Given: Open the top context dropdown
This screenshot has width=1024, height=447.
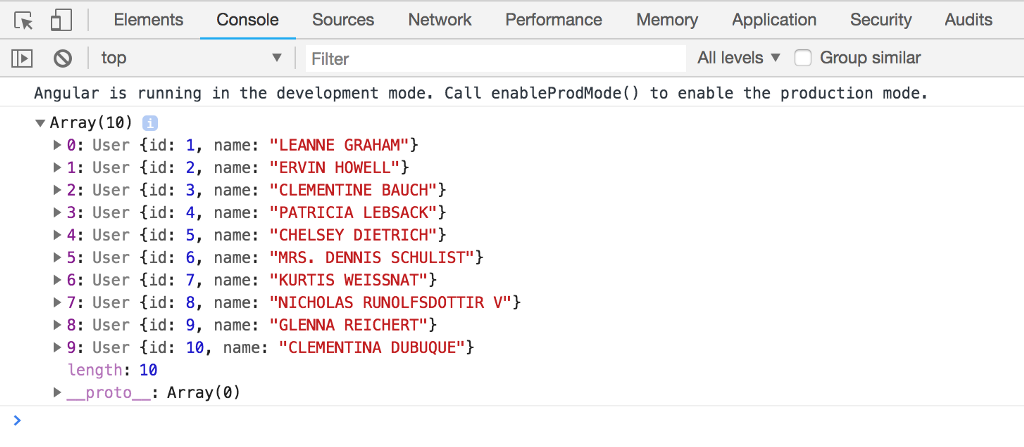Looking at the screenshot, I should (x=191, y=58).
